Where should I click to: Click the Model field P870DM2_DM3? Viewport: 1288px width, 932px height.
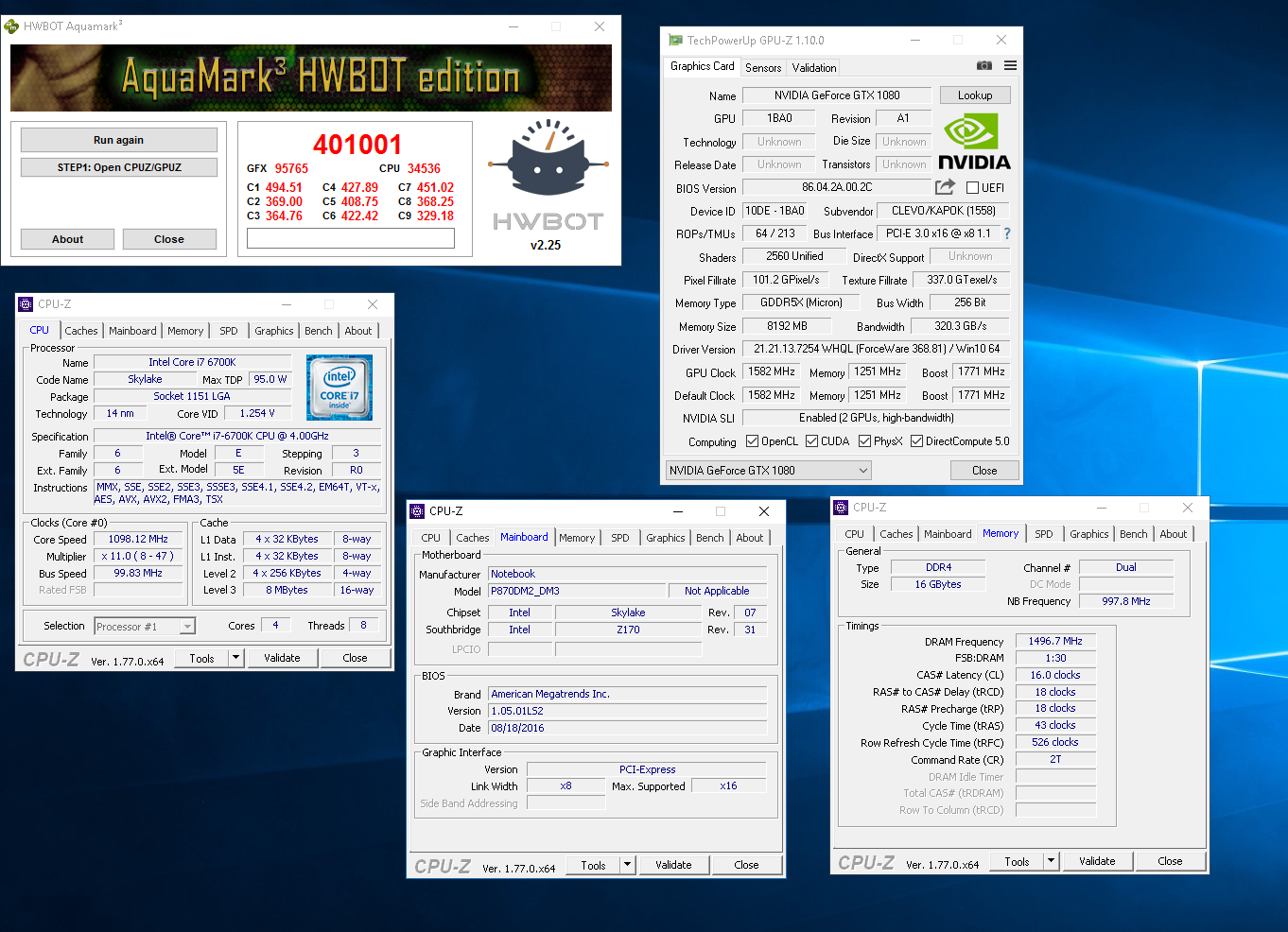point(576,591)
